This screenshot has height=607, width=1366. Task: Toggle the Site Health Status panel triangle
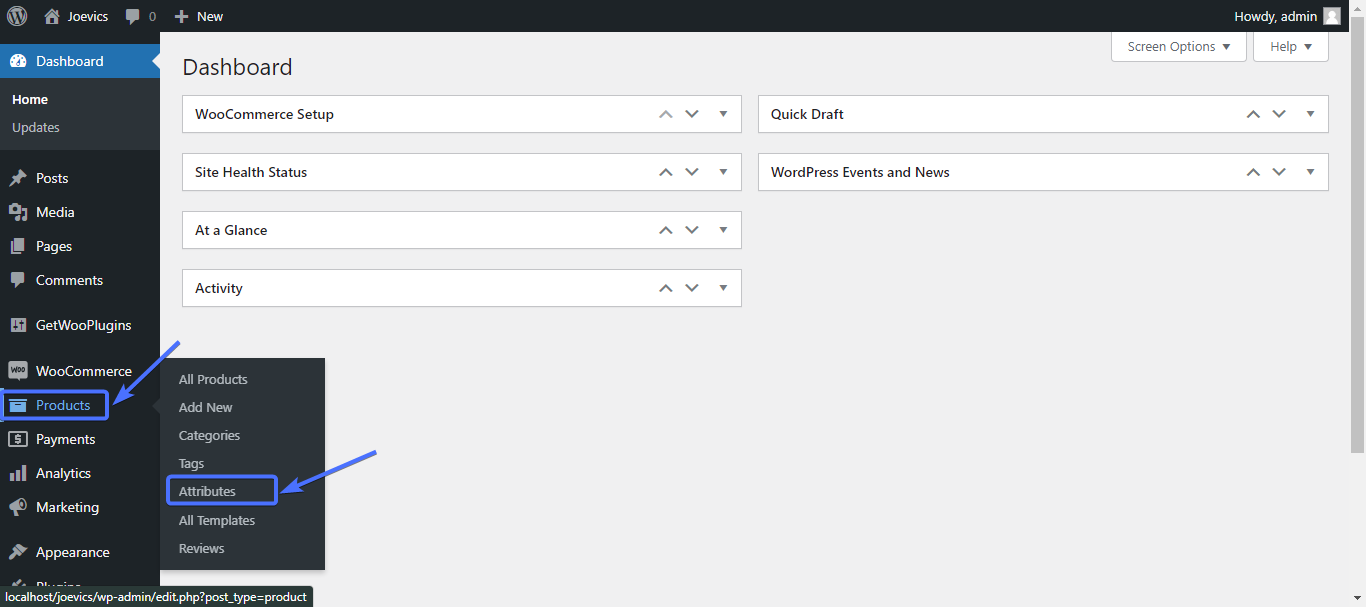723,172
